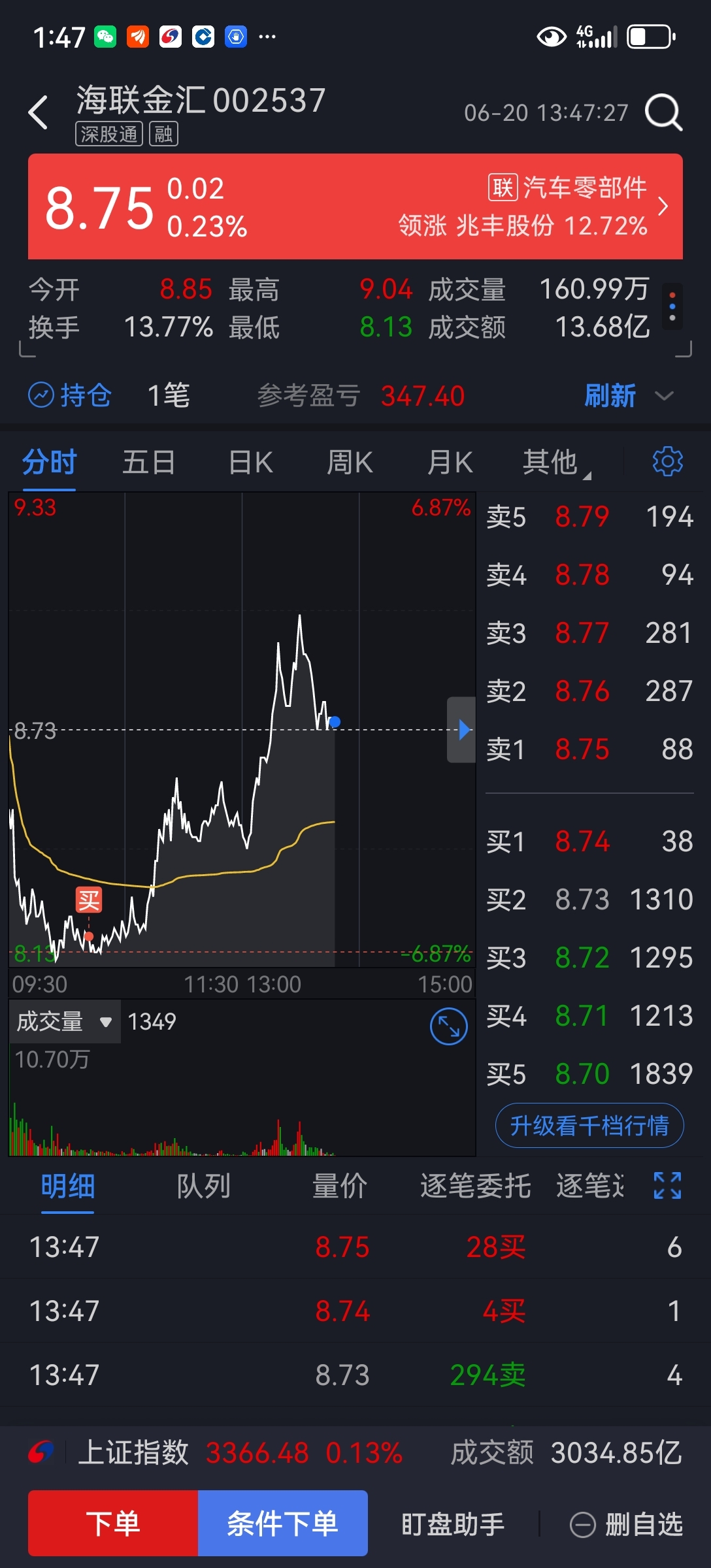Tap the holdings chart icon beside 持仓
The image size is (711, 1568).
[x=41, y=395]
